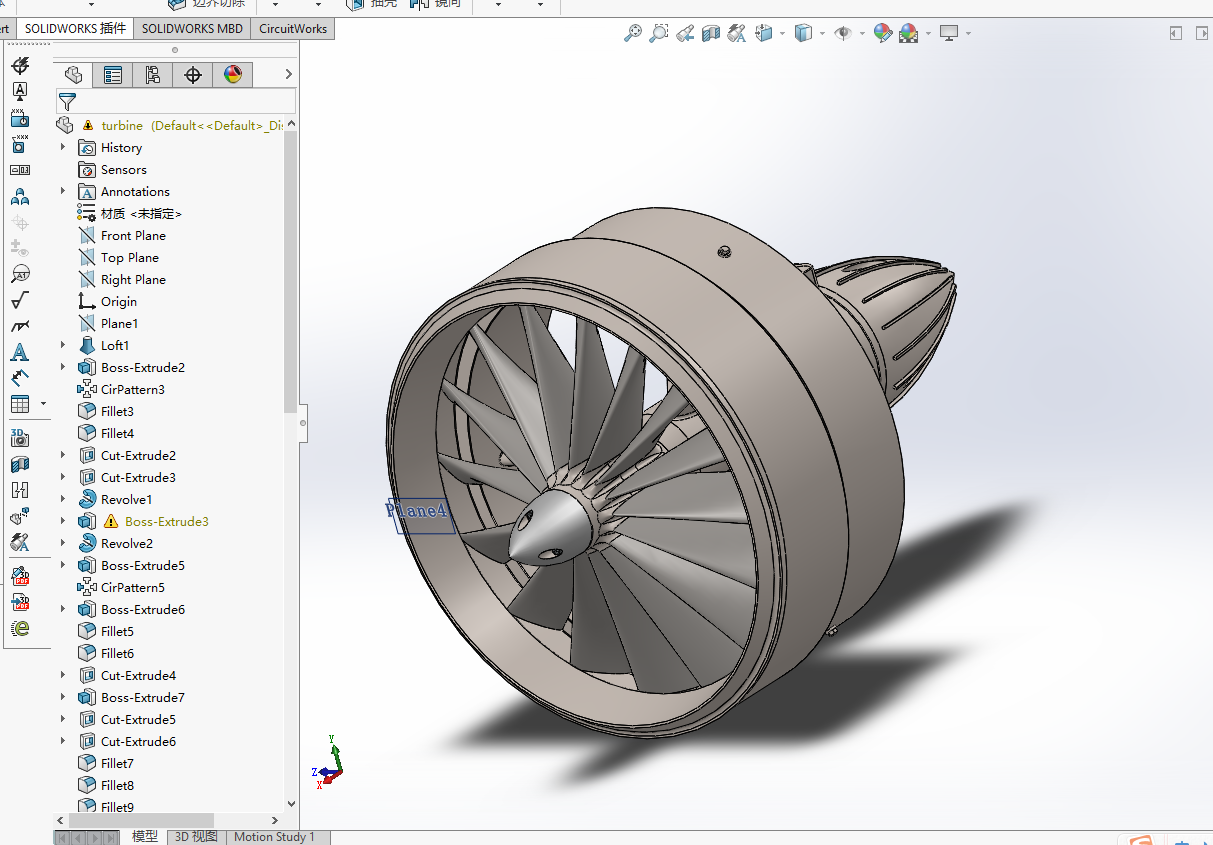Open the Hide/Show Items eye icon
The image size is (1213, 845).
[843, 33]
